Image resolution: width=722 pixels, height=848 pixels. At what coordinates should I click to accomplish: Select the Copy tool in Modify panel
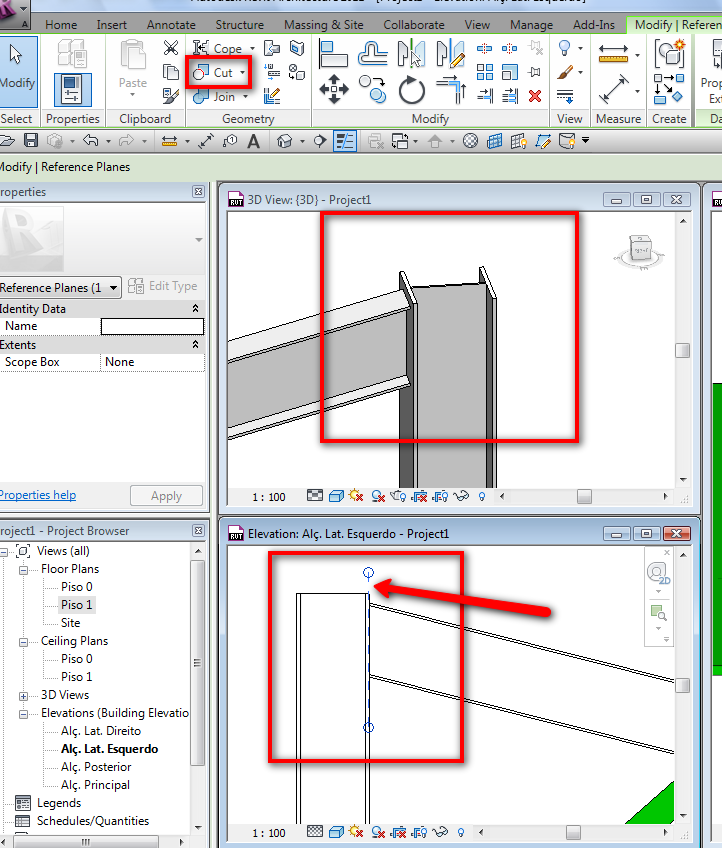(x=372, y=89)
